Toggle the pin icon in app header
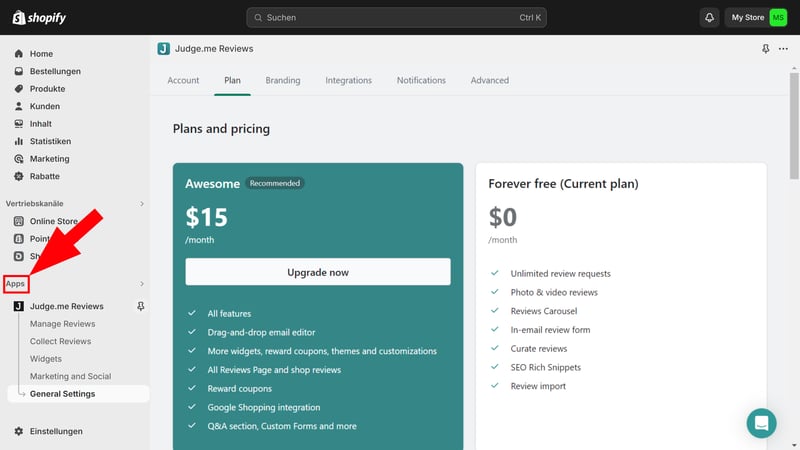This screenshot has width=800, height=450. 766,48
